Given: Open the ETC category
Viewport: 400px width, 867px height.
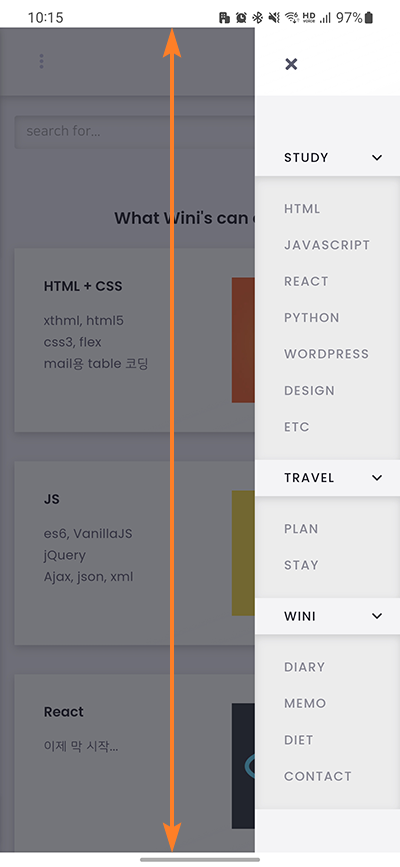Looking at the screenshot, I should pos(297,427).
